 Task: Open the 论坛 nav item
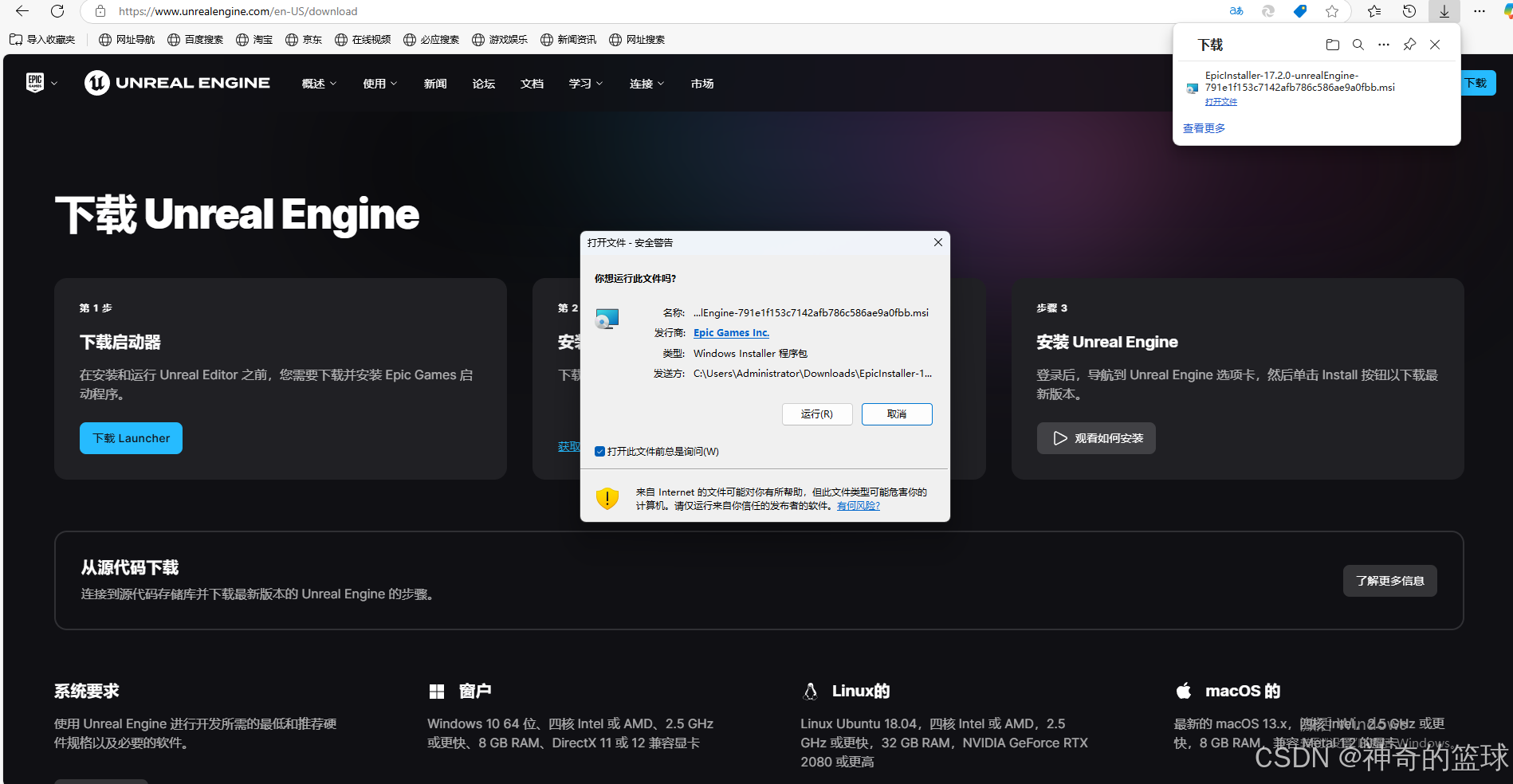pyautogui.click(x=484, y=84)
